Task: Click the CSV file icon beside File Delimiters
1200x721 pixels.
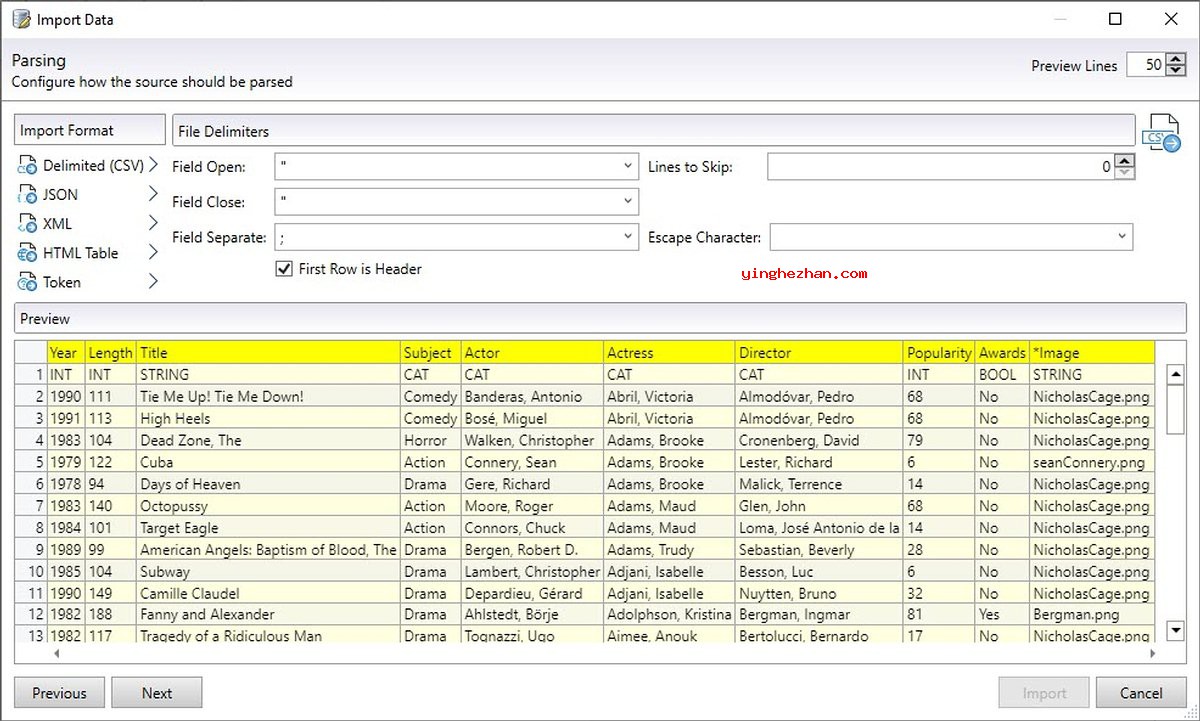Action: pyautogui.click(x=1162, y=134)
